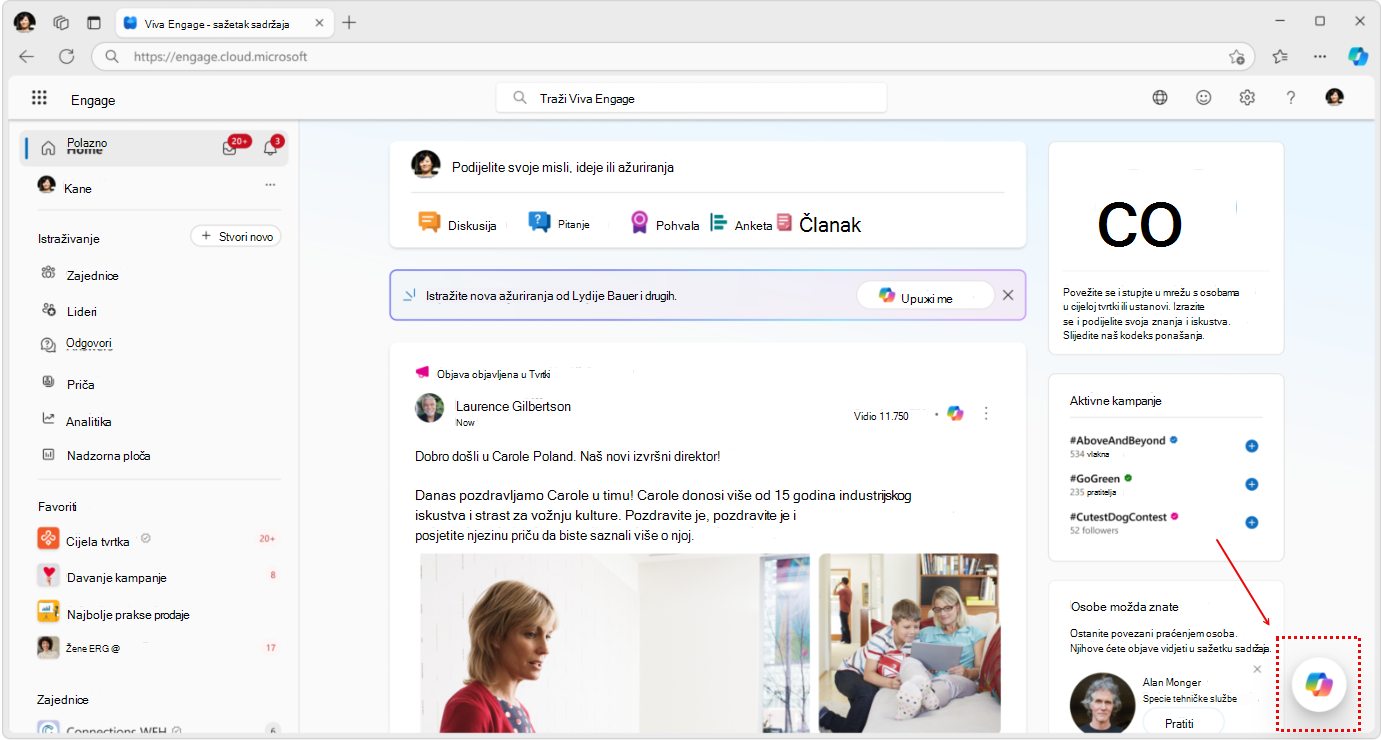Image resolution: width=1381 pixels, height=740 pixels.
Task: Dismiss Alan Monger suggestion
Action: pos(1257,669)
